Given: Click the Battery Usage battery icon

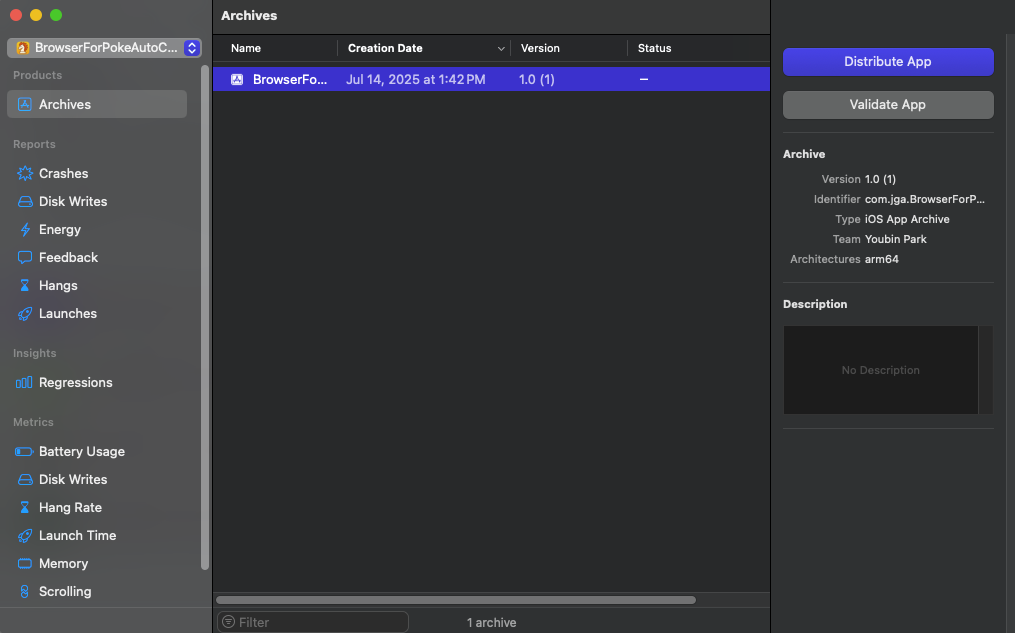Looking at the screenshot, I should tap(24, 452).
